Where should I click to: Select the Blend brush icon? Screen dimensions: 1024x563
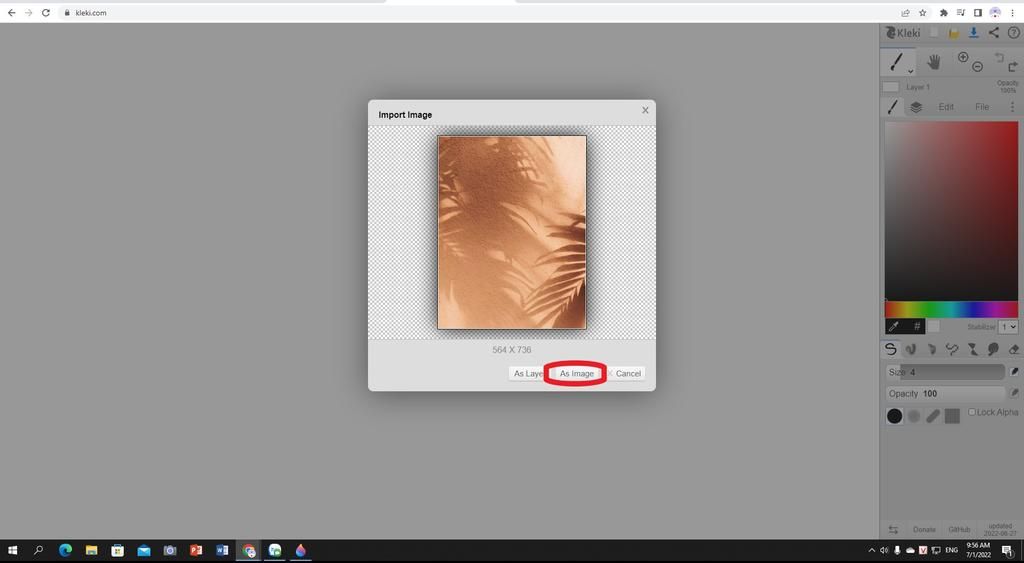910,349
